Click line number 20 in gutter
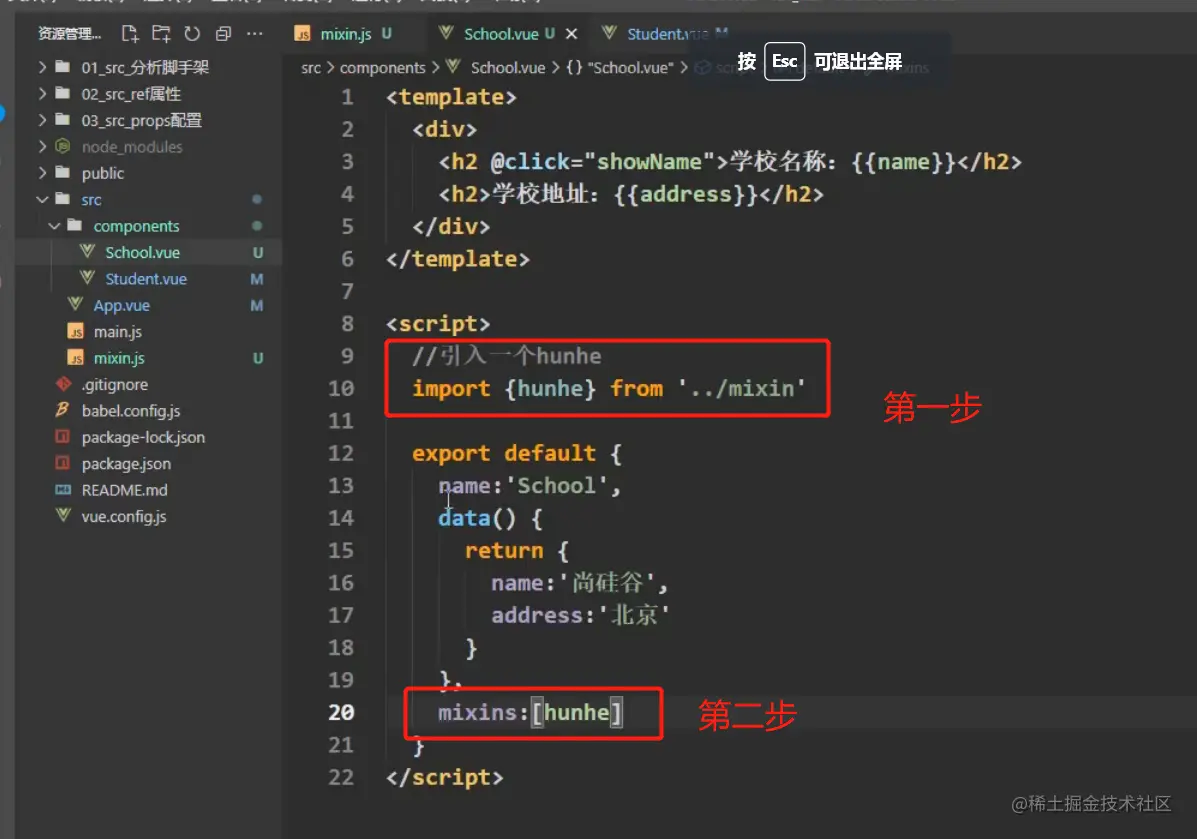The width and height of the screenshot is (1197, 839). (341, 712)
